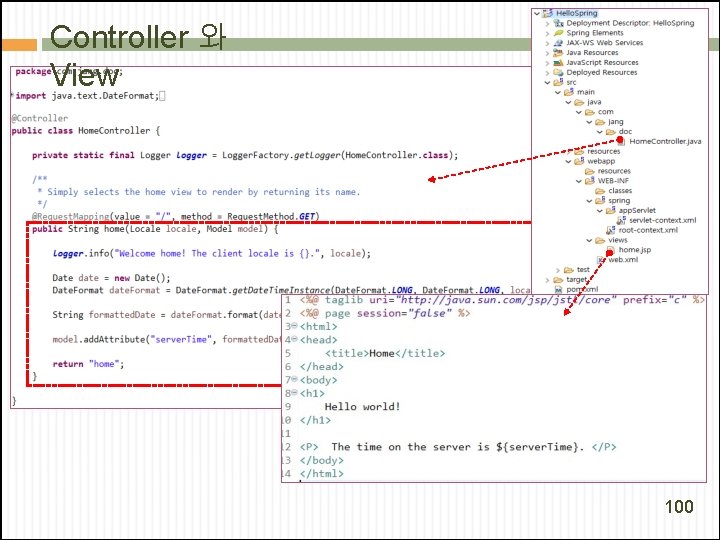
Task: Click the appServlet folder icon
Action: click(x=611, y=210)
